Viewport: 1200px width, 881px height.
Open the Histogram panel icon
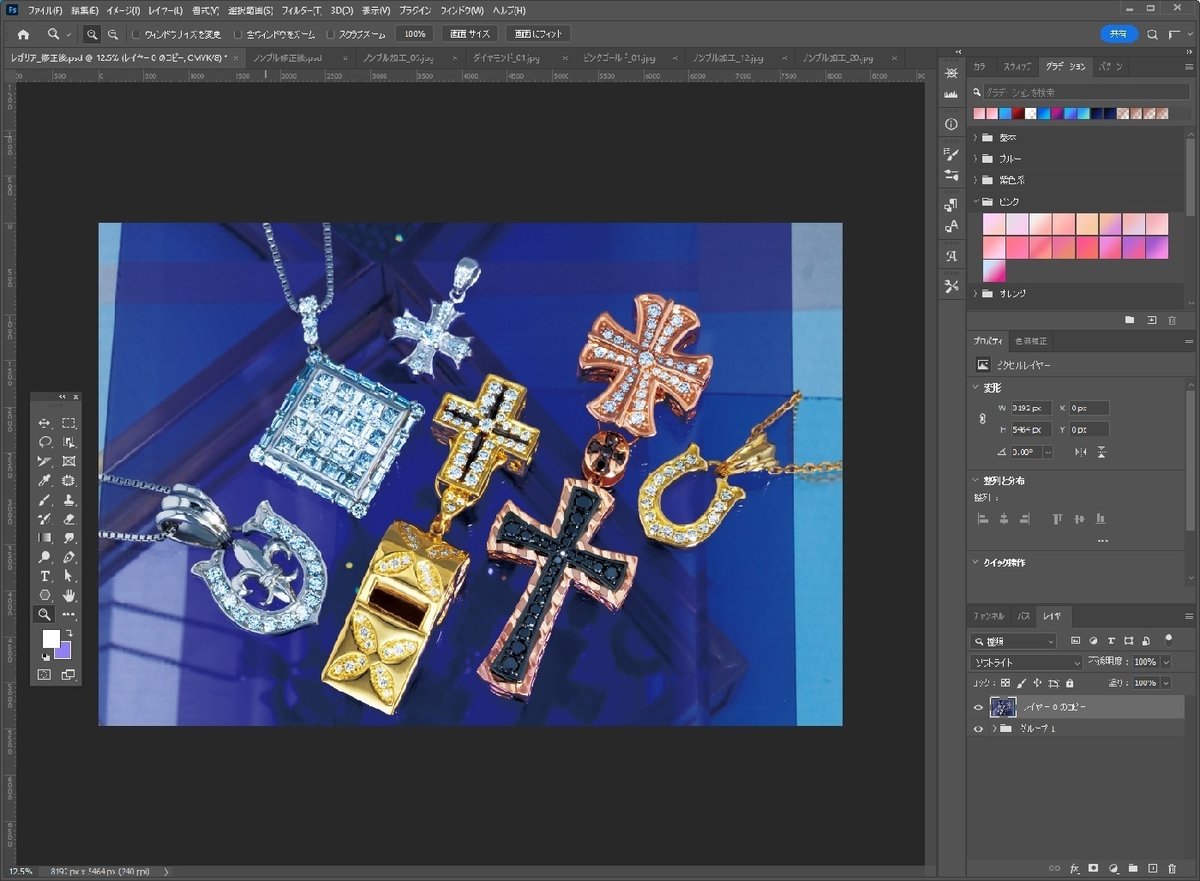(951, 94)
